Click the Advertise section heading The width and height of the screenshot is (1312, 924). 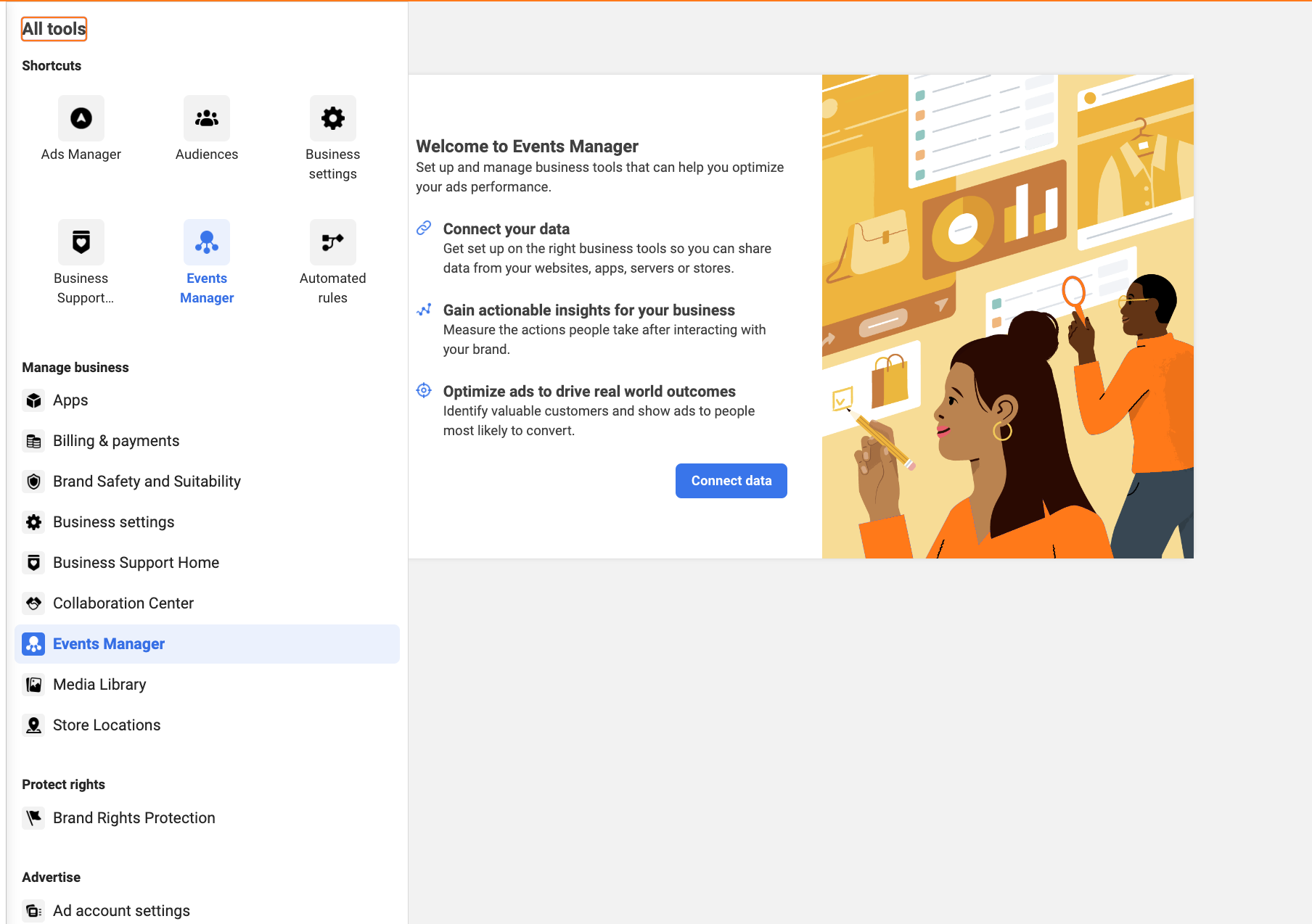click(51, 878)
